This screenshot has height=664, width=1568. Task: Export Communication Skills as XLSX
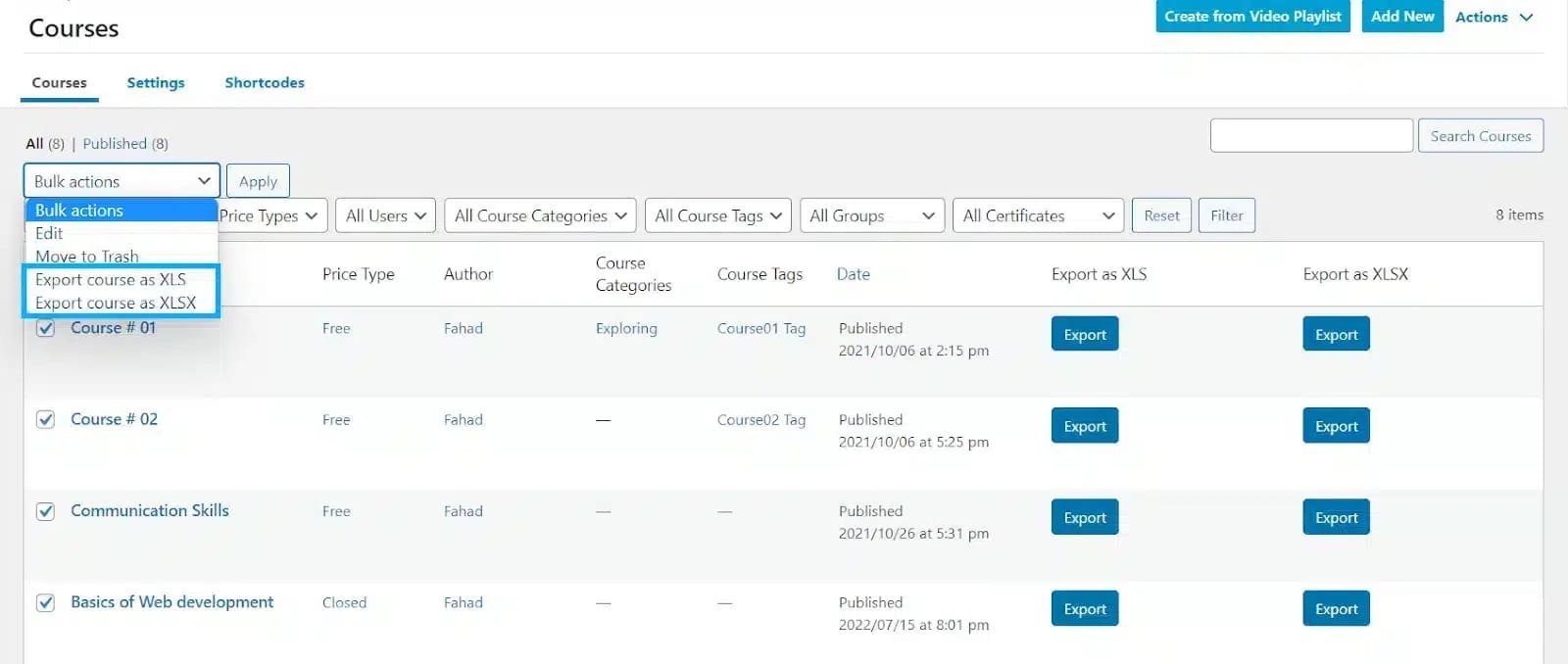pos(1336,517)
